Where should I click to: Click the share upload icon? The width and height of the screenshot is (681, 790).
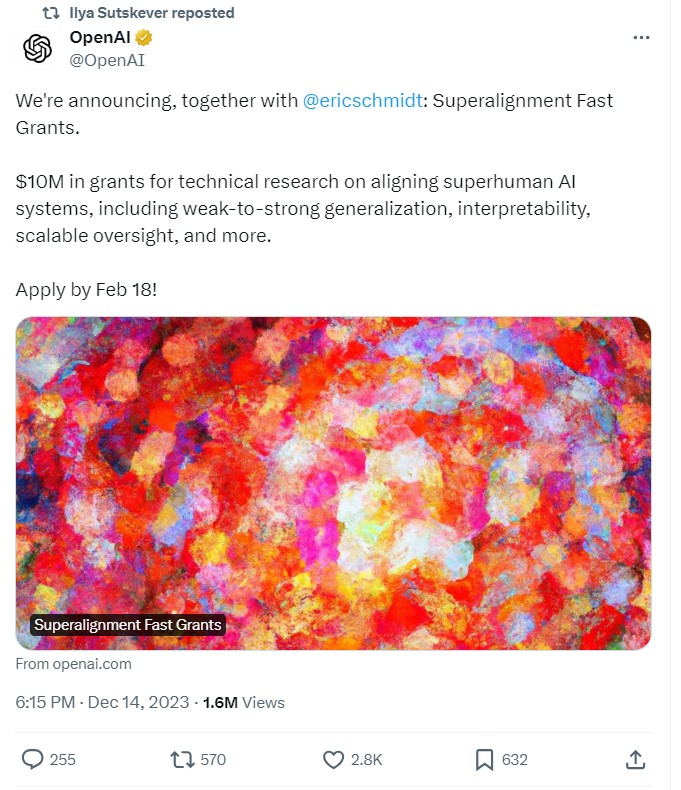[x=635, y=760]
